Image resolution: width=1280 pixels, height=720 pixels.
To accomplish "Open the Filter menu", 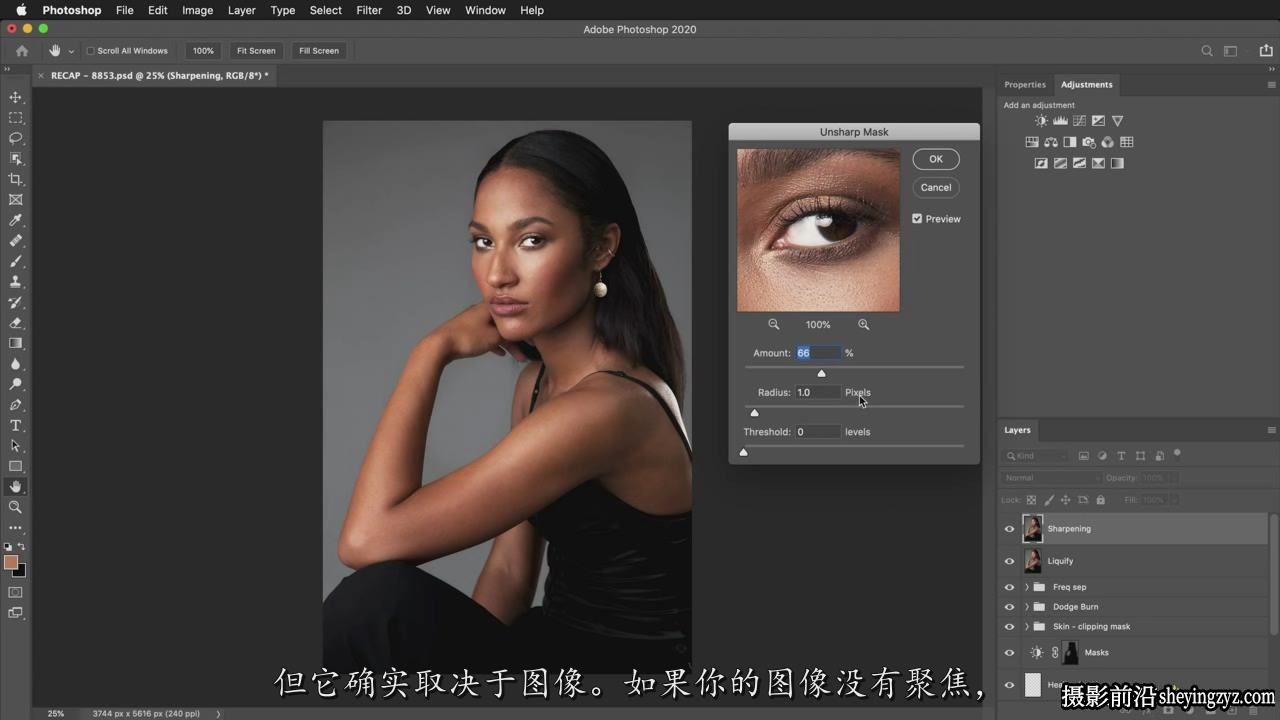I will coord(369,10).
